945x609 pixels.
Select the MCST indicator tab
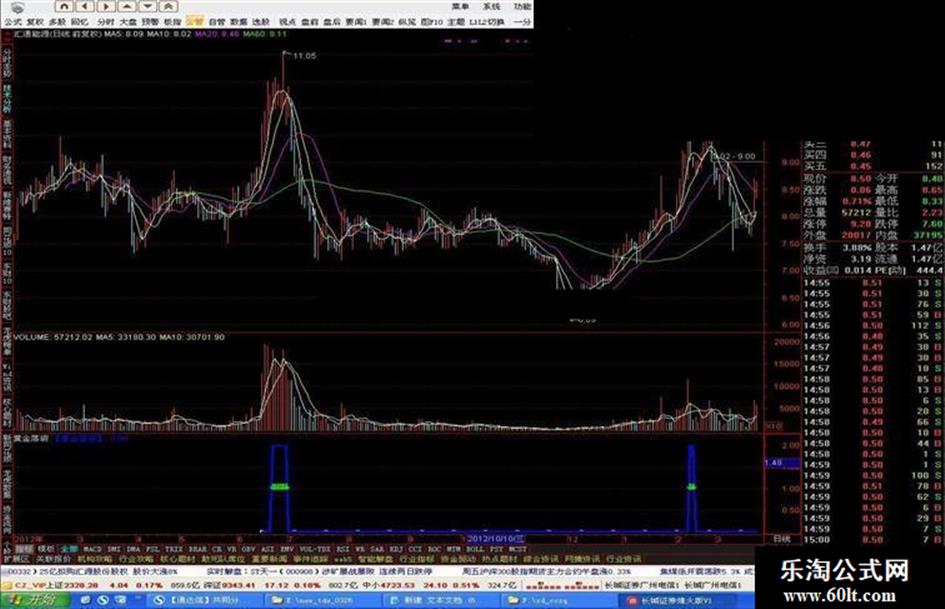(517, 549)
